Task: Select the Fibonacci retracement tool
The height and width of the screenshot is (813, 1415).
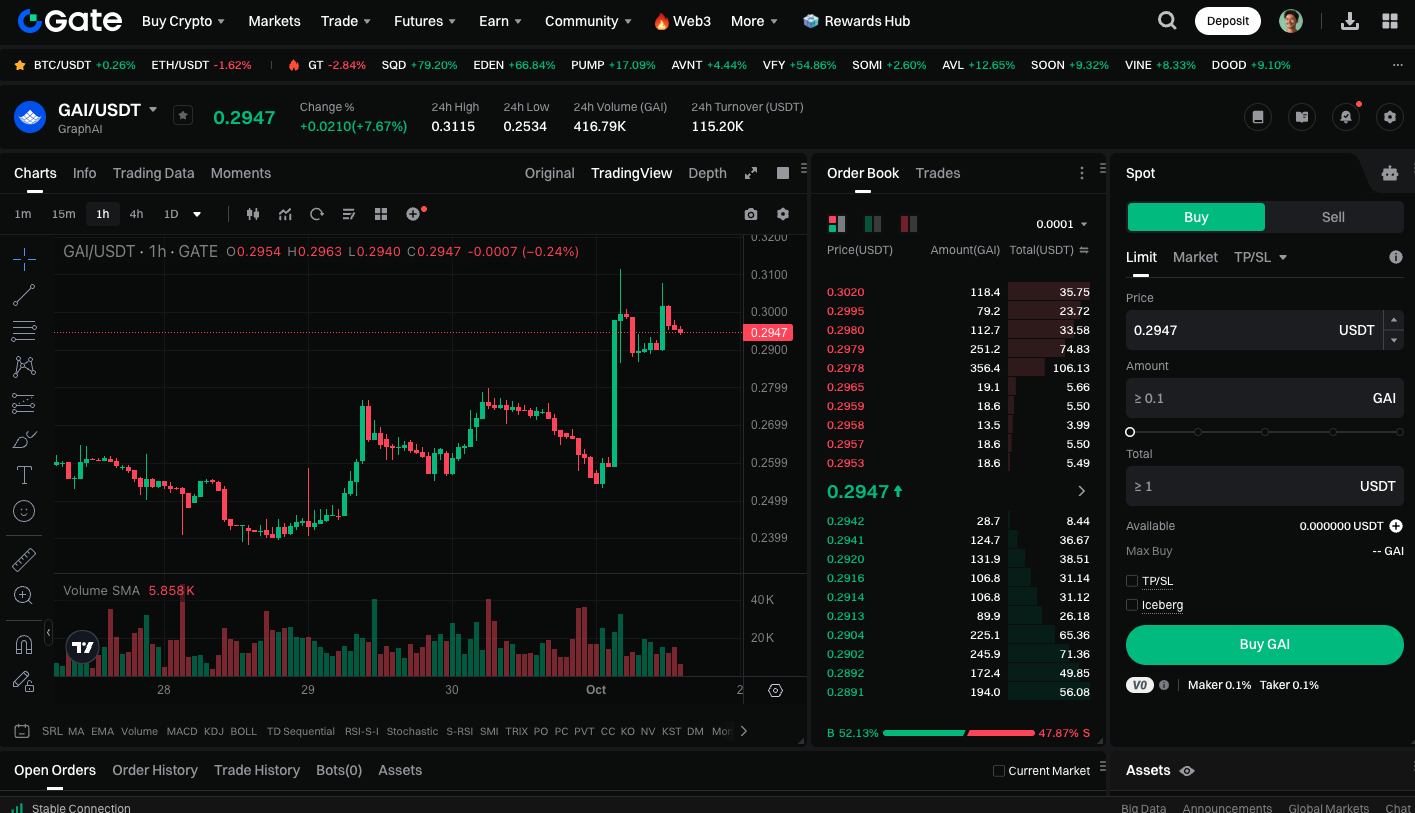Action: tap(24, 331)
